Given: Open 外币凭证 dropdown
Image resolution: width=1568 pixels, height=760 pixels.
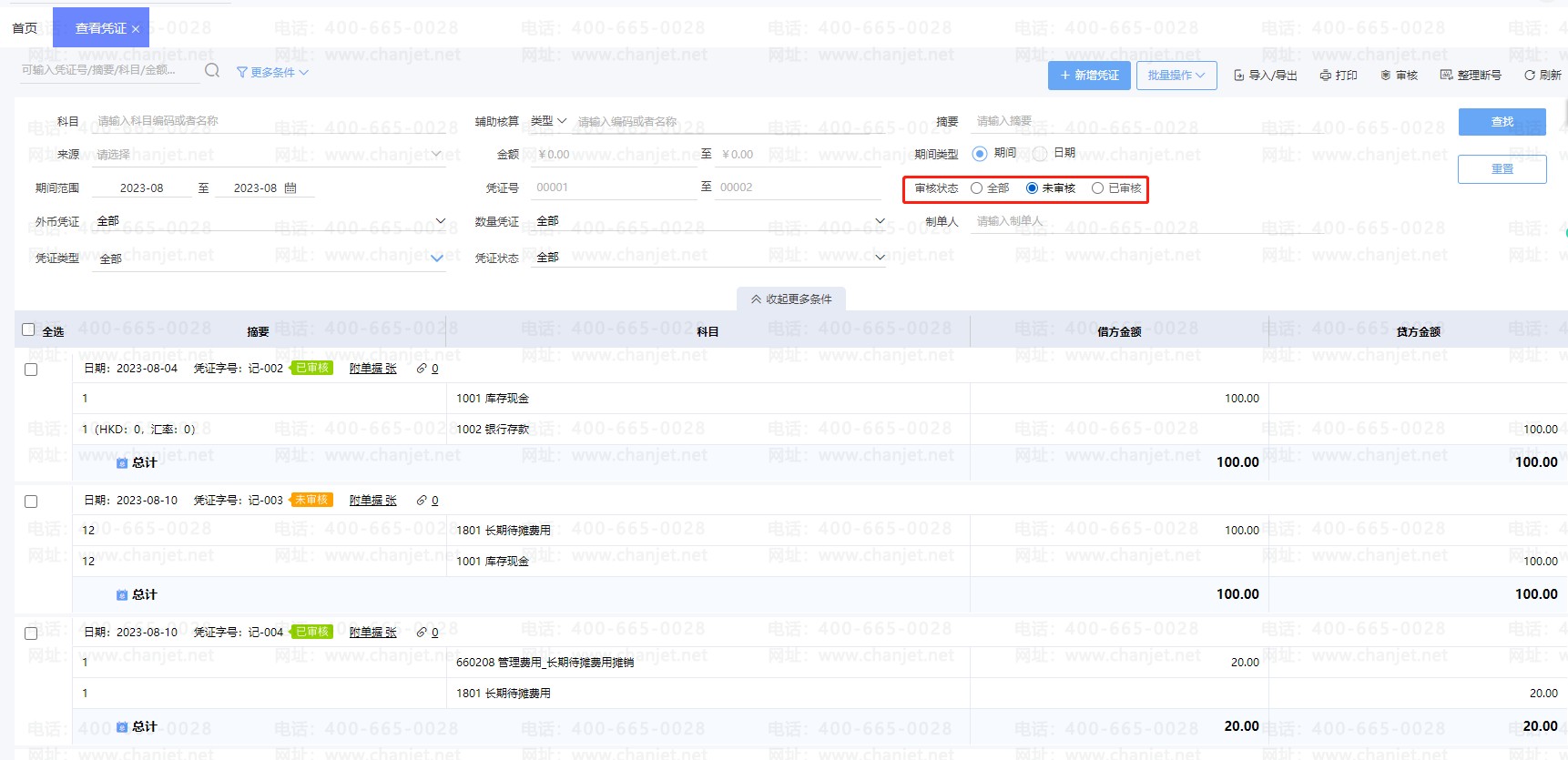Looking at the screenshot, I should tap(270, 221).
